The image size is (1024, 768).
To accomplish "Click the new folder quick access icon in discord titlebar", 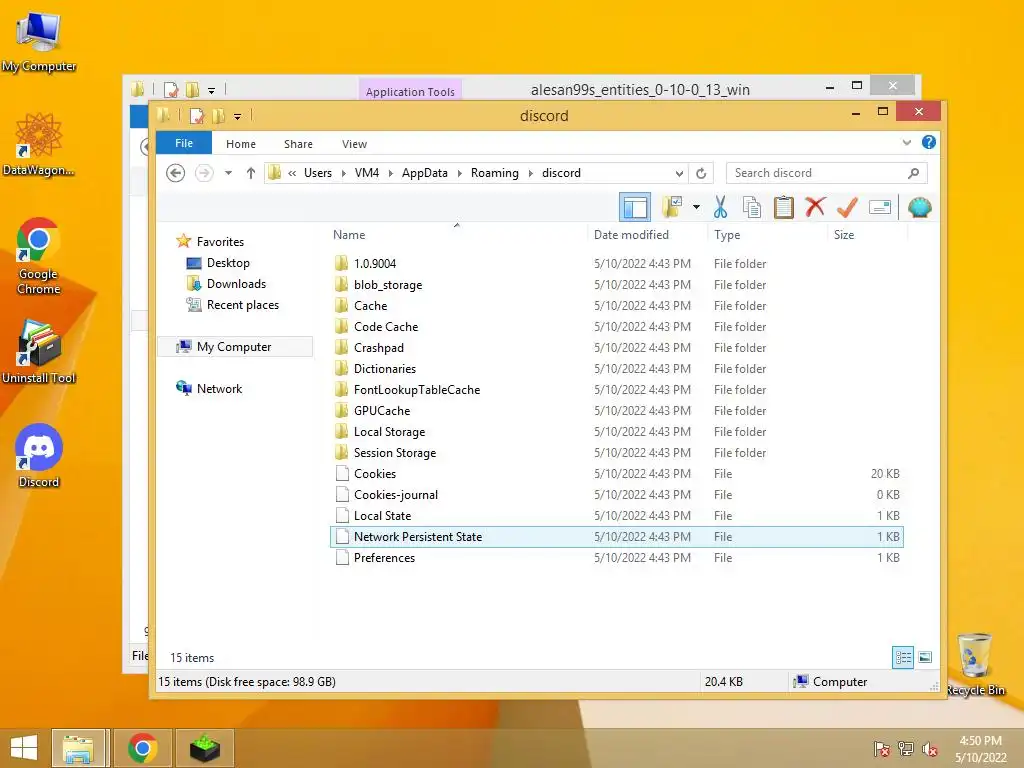I will (x=218, y=116).
